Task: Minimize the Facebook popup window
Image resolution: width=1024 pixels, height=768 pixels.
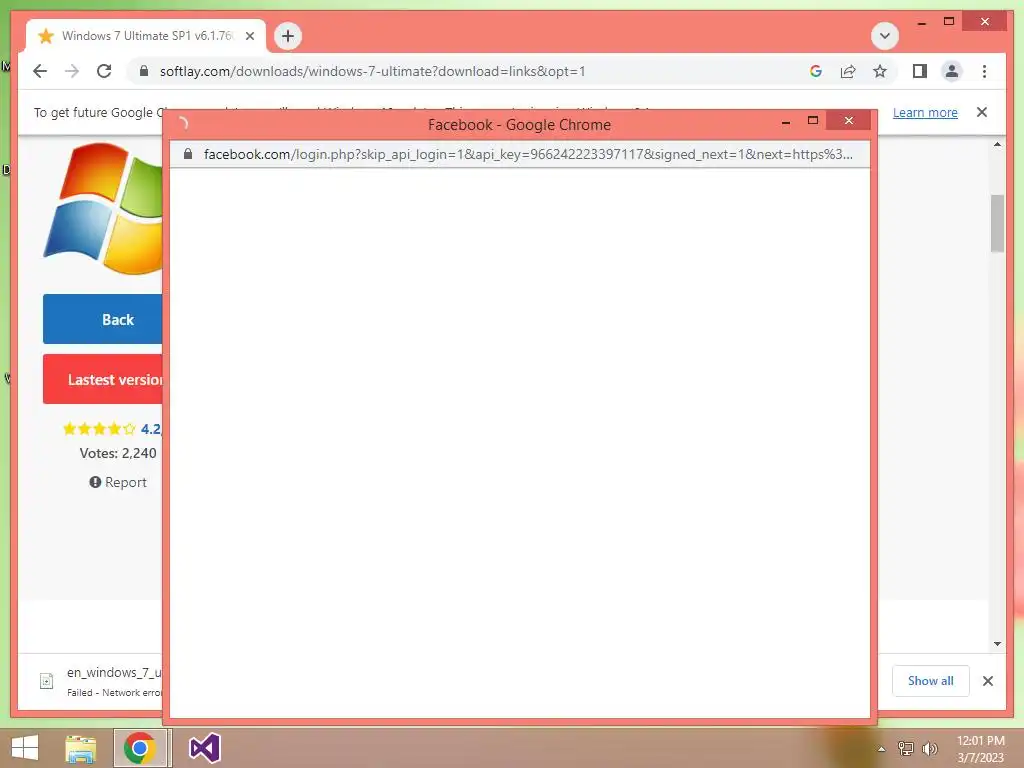Action: point(786,121)
